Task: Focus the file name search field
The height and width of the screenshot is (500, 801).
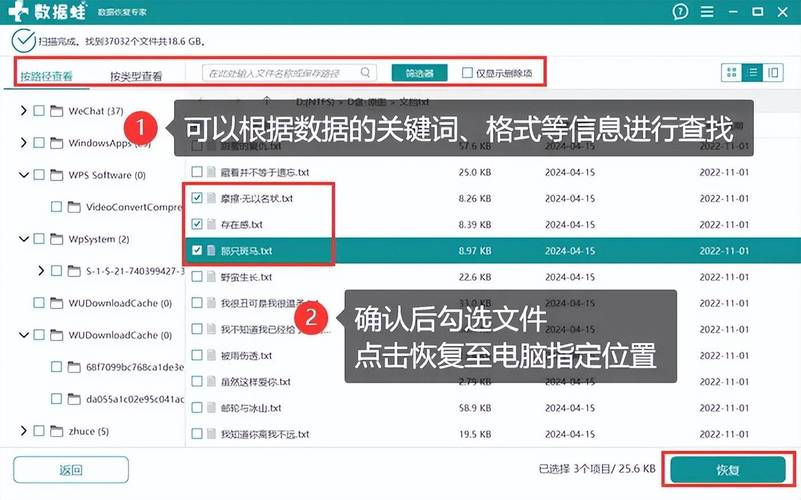Action: pos(290,73)
